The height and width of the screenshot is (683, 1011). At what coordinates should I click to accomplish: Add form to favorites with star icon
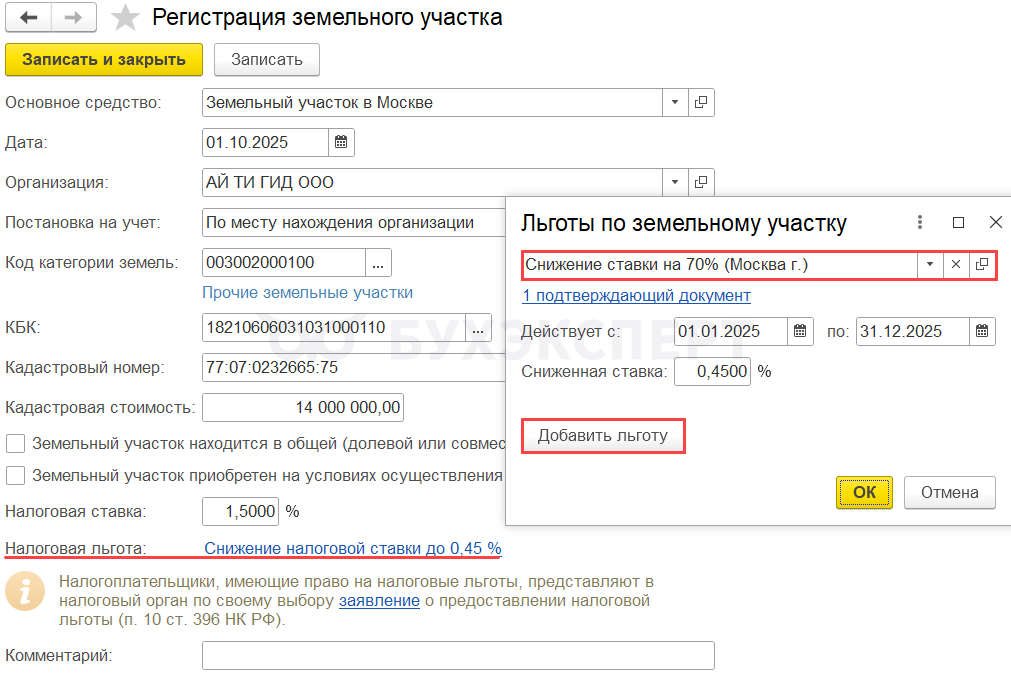pos(125,18)
